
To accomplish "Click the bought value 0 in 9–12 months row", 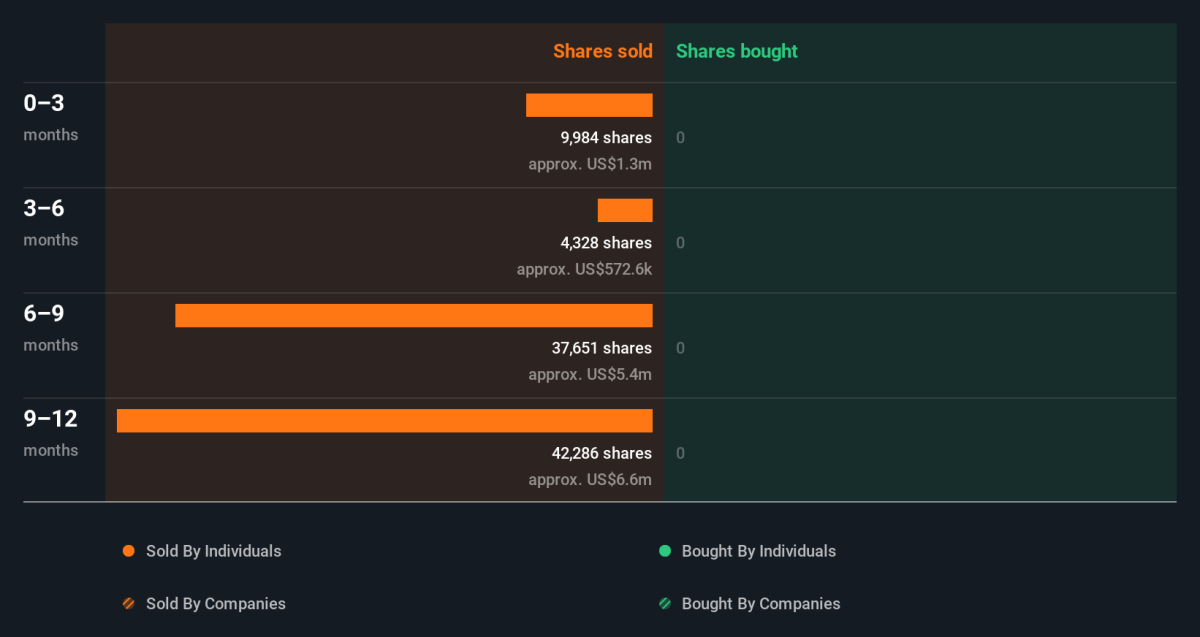I will point(681,453).
